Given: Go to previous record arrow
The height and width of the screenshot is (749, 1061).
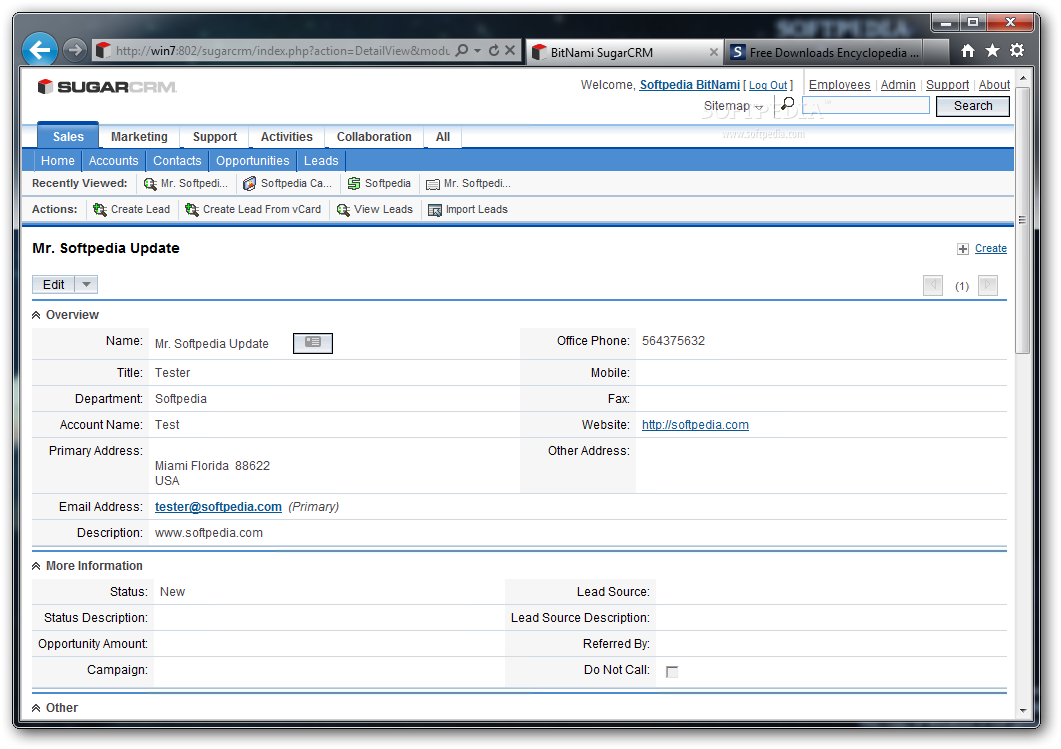Looking at the screenshot, I should coord(933,285).
